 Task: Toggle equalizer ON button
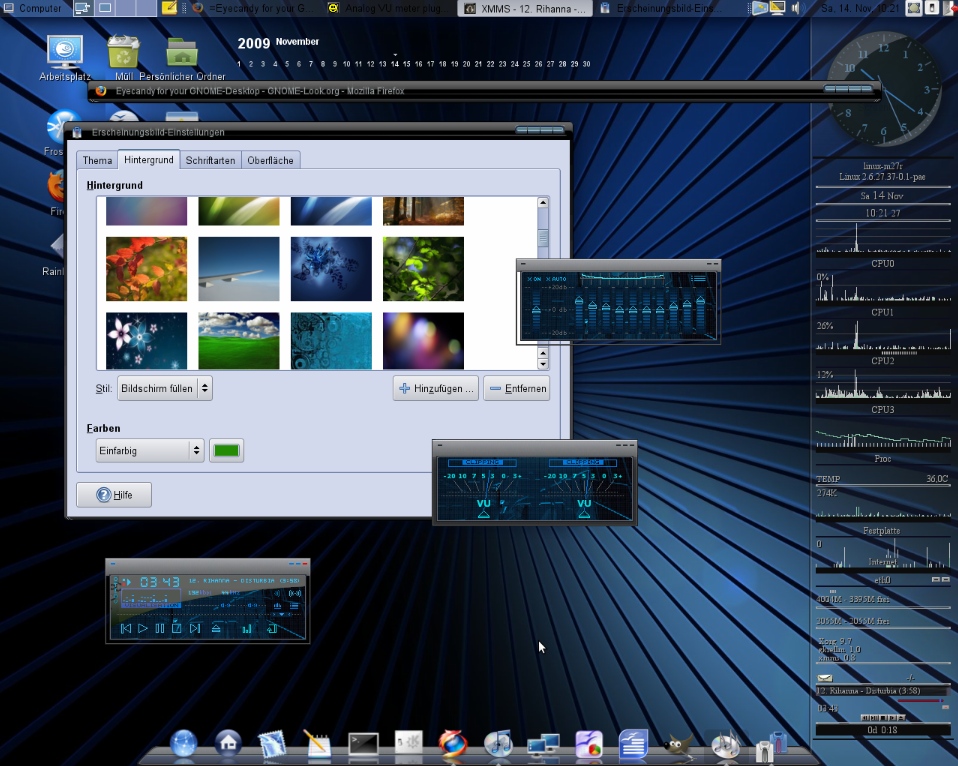click(x=534, y=279)
